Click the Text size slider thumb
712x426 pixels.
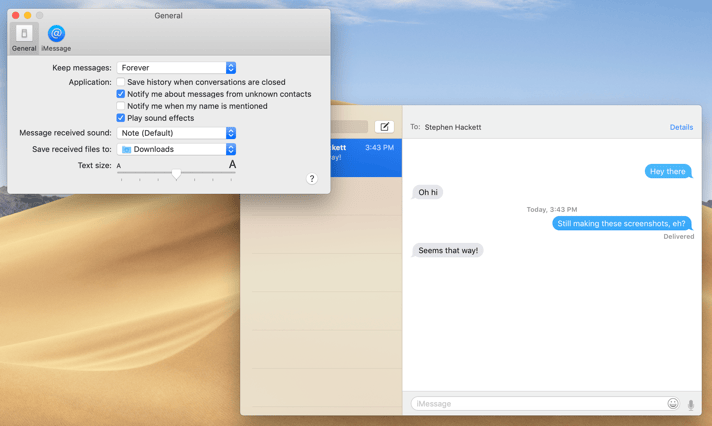point(176,174)
